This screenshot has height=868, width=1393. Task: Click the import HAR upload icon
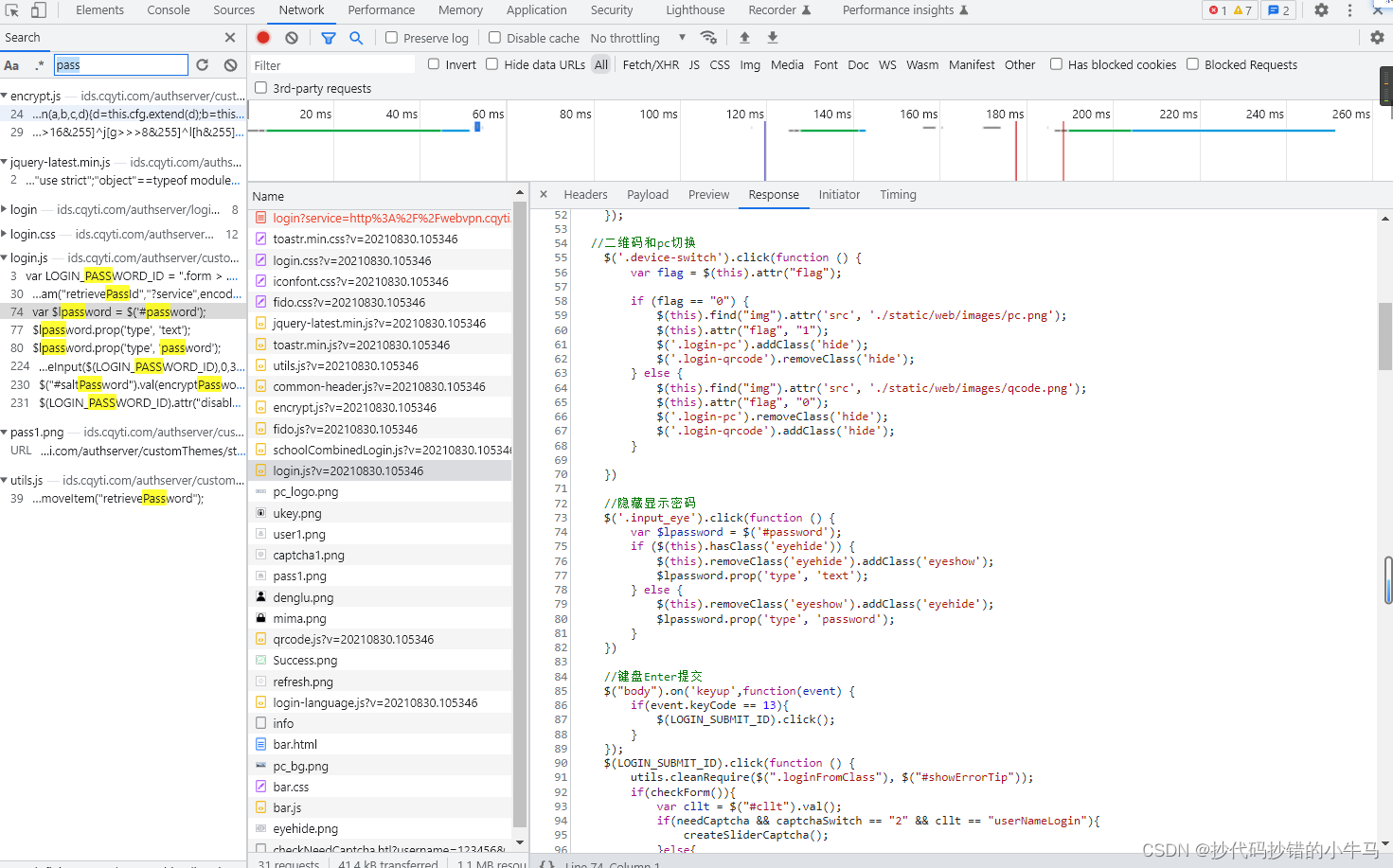click(744, 38)
